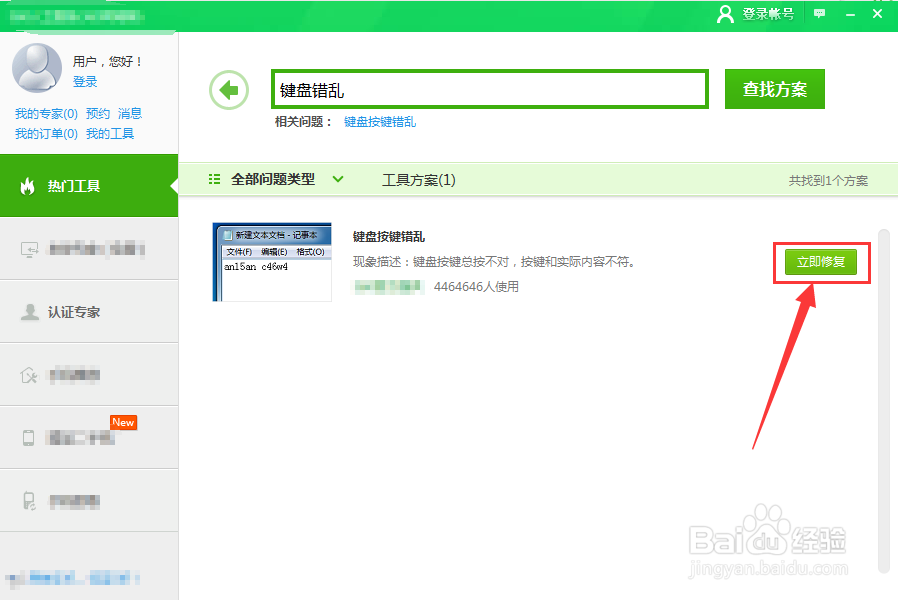The image size is (898, 600).
Task: Click the notepad preview thumbnail
Action: click(x=271, y=263)
